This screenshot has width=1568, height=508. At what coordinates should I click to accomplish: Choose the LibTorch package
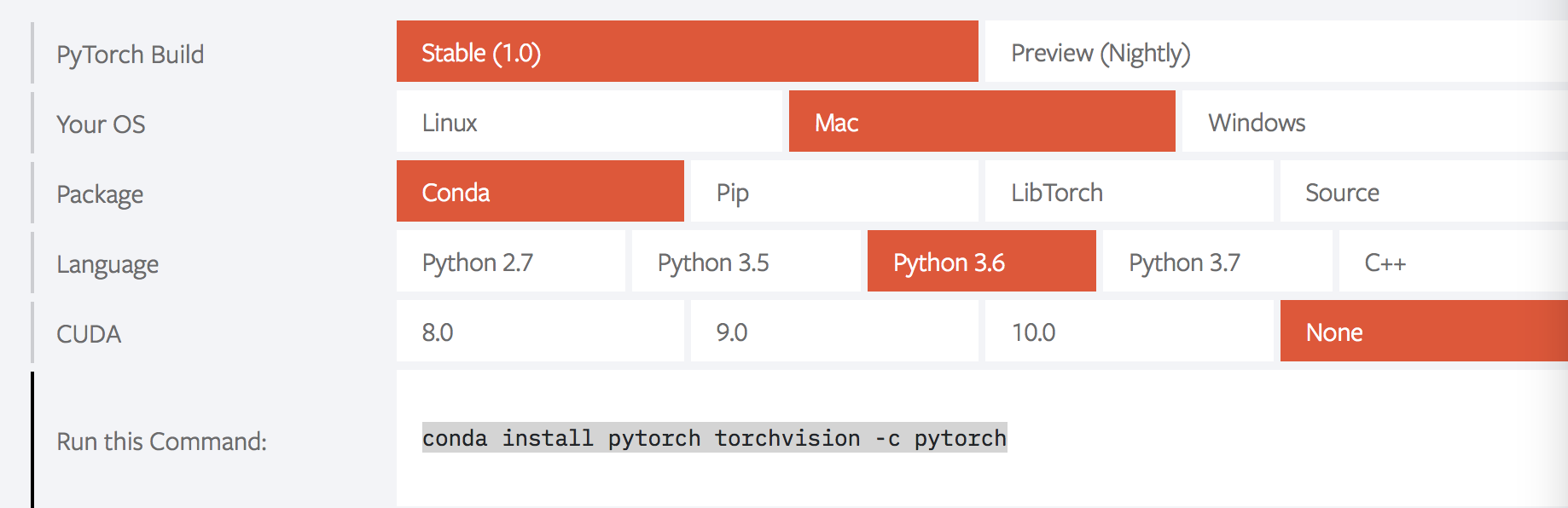(x=1129, y=191)
